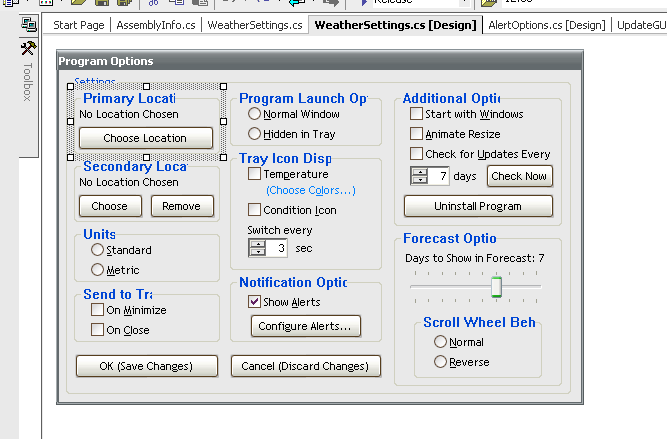Decrease Switch every seconds down arrow
The width and height of the screenshot is (667, 439).
tap(258, 252)
